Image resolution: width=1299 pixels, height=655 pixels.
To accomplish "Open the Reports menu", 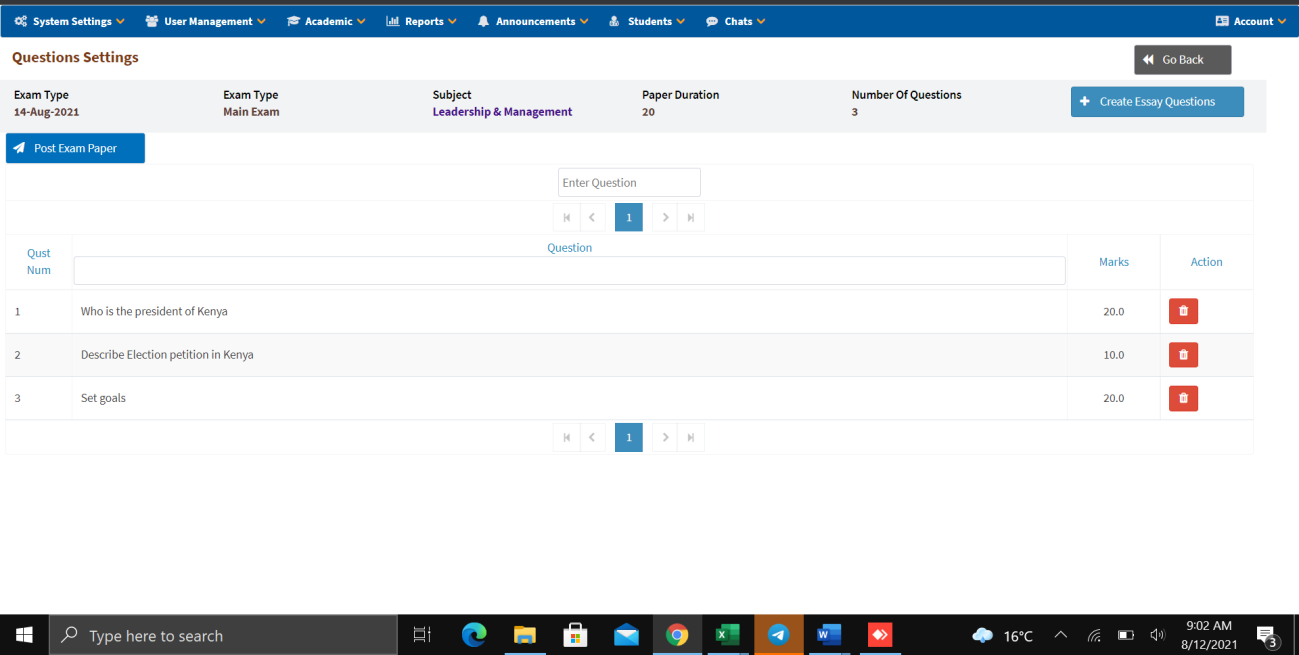I will point(421,21).
